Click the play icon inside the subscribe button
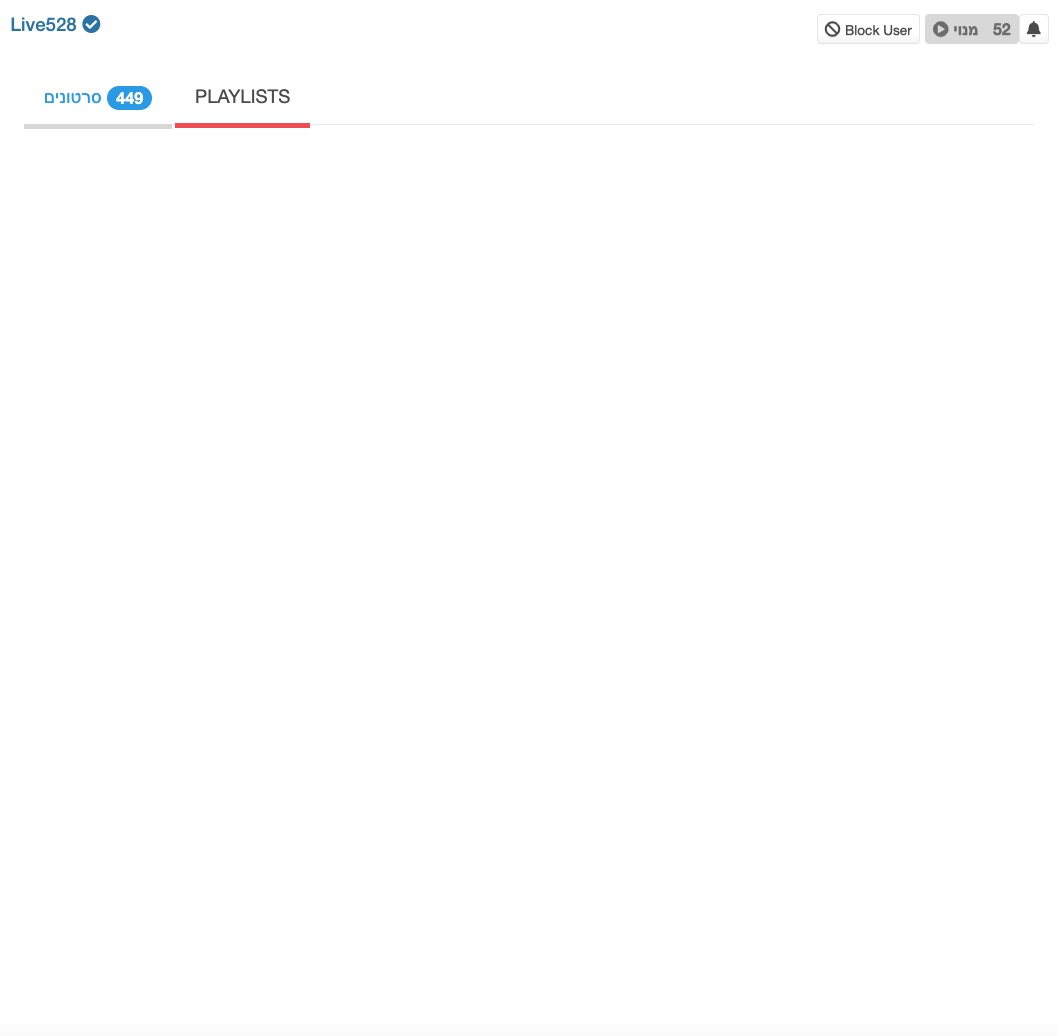Viewport: 1058px width, 1036px height. click(940, 29)
